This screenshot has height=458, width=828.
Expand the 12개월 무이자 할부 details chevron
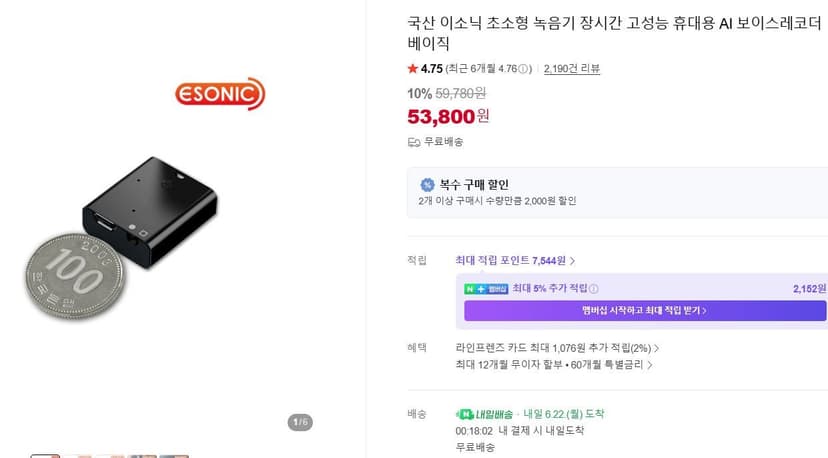point(650,365)
